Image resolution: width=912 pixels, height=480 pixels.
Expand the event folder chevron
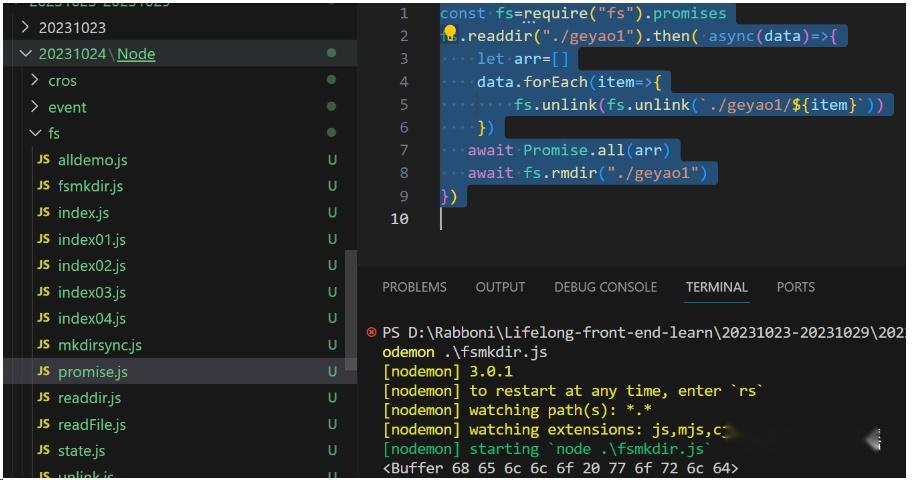[x=35, y=107]
